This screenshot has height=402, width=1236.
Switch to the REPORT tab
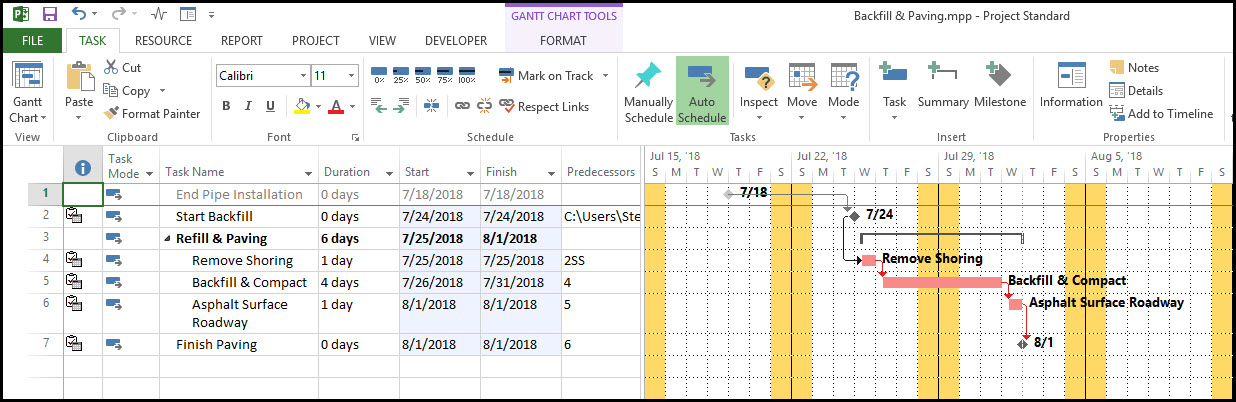point(241,41)
